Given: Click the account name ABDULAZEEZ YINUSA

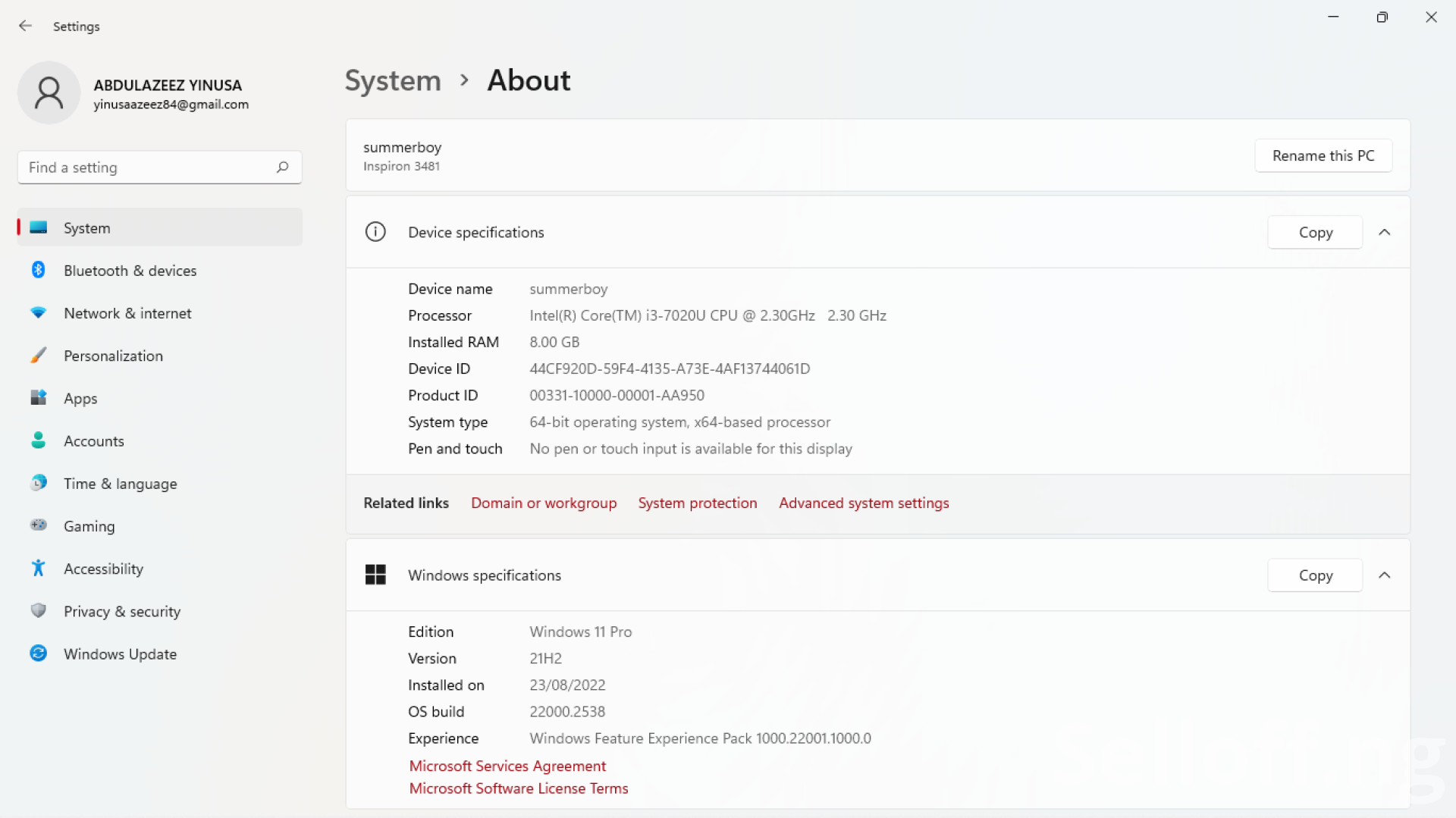Looking at the screenshot, I should (168, 85).
